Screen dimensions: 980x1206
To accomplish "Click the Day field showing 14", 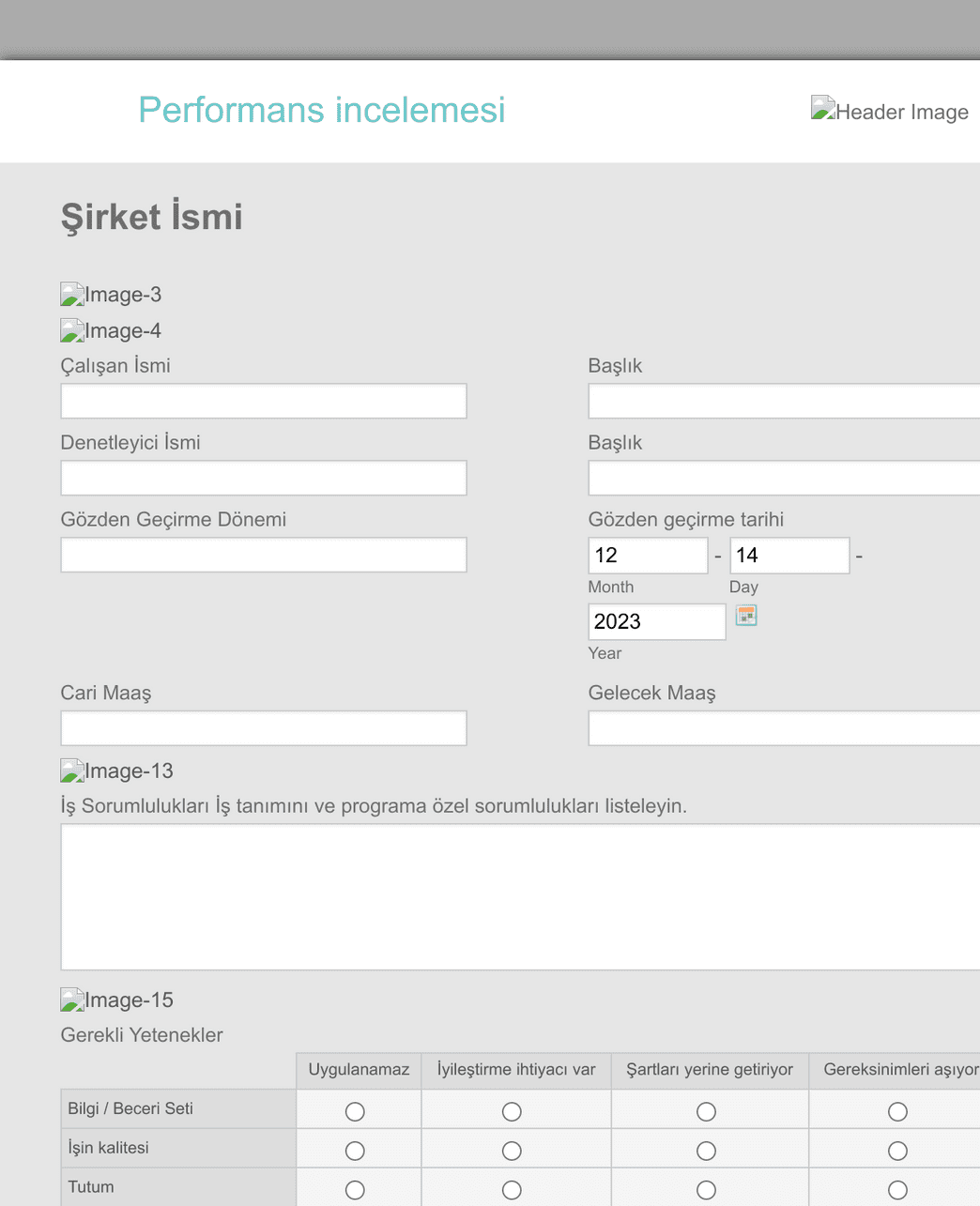I will pos(789,556).
